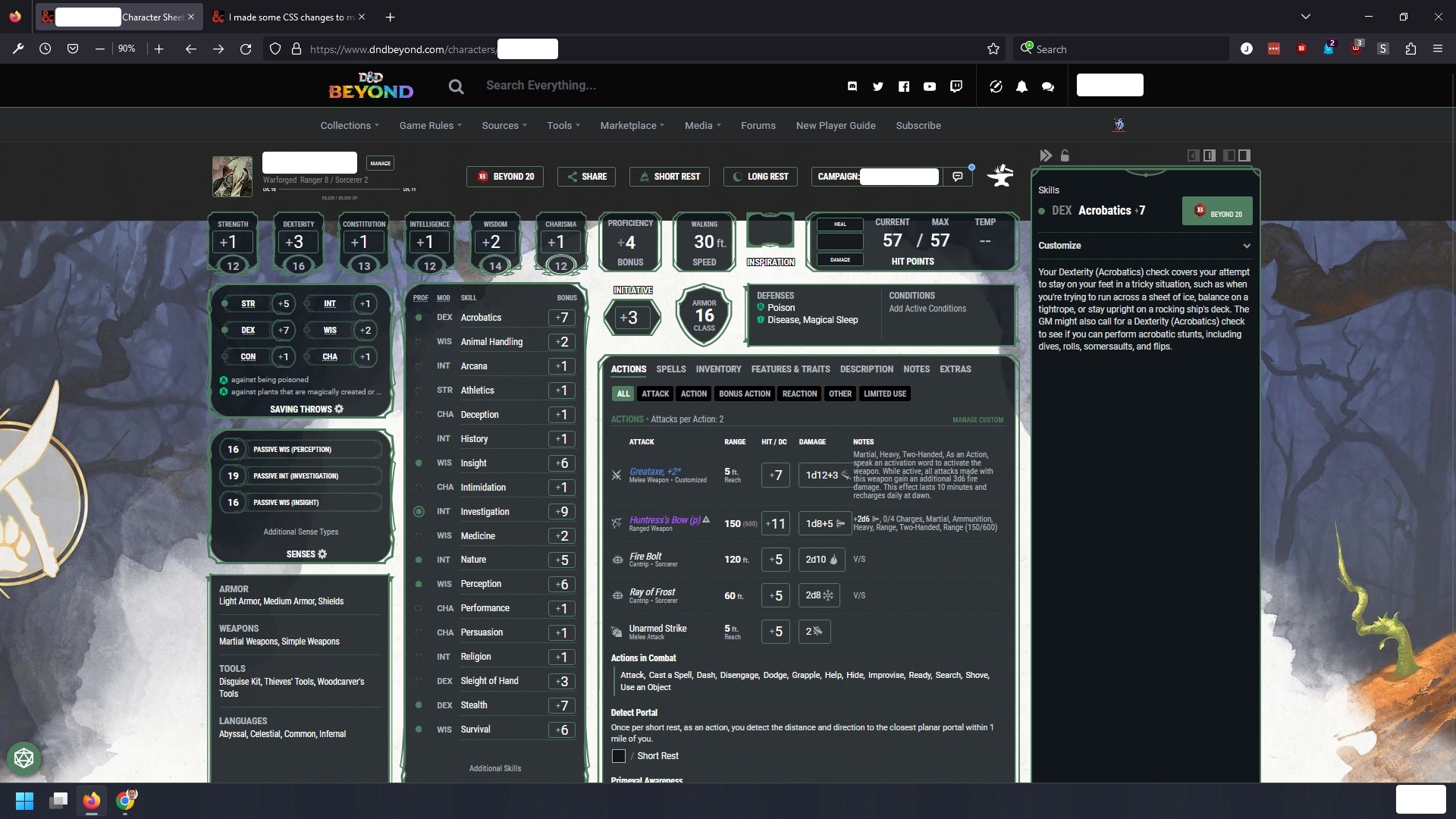The height and width of the screenshot is (819, 1456).
Task: Toggle Perception proficiency dot
Action: coord(419,584)
